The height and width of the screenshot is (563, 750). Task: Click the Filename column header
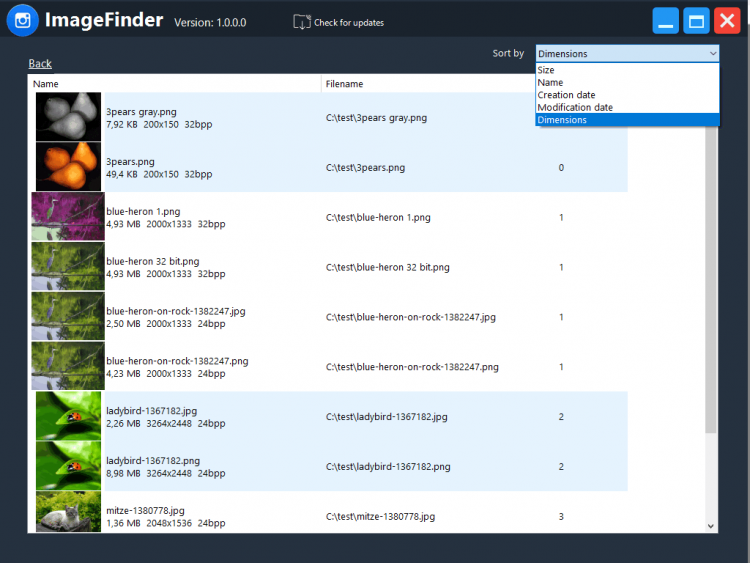coord(344,85)
